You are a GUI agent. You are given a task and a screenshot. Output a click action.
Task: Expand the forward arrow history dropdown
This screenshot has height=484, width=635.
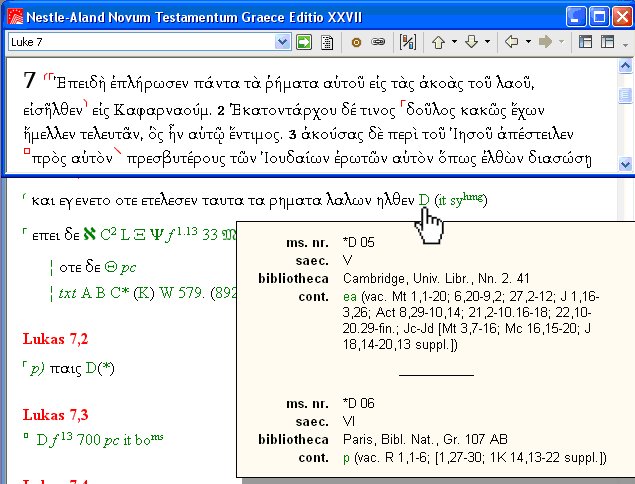click(561, 41)
